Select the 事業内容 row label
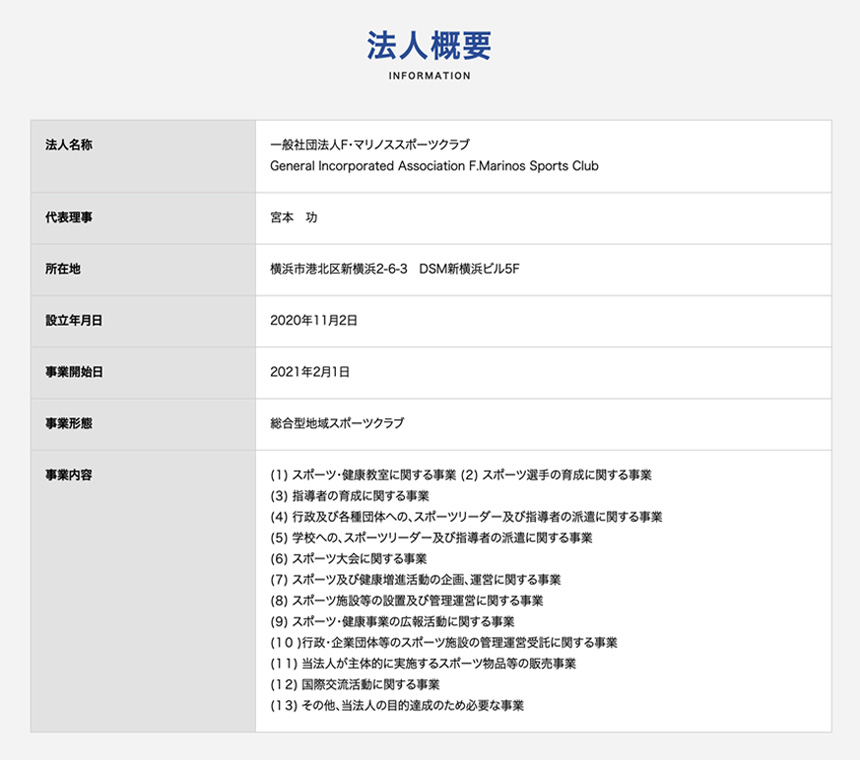This screenshot has height=760, width=860. [69, 475]
